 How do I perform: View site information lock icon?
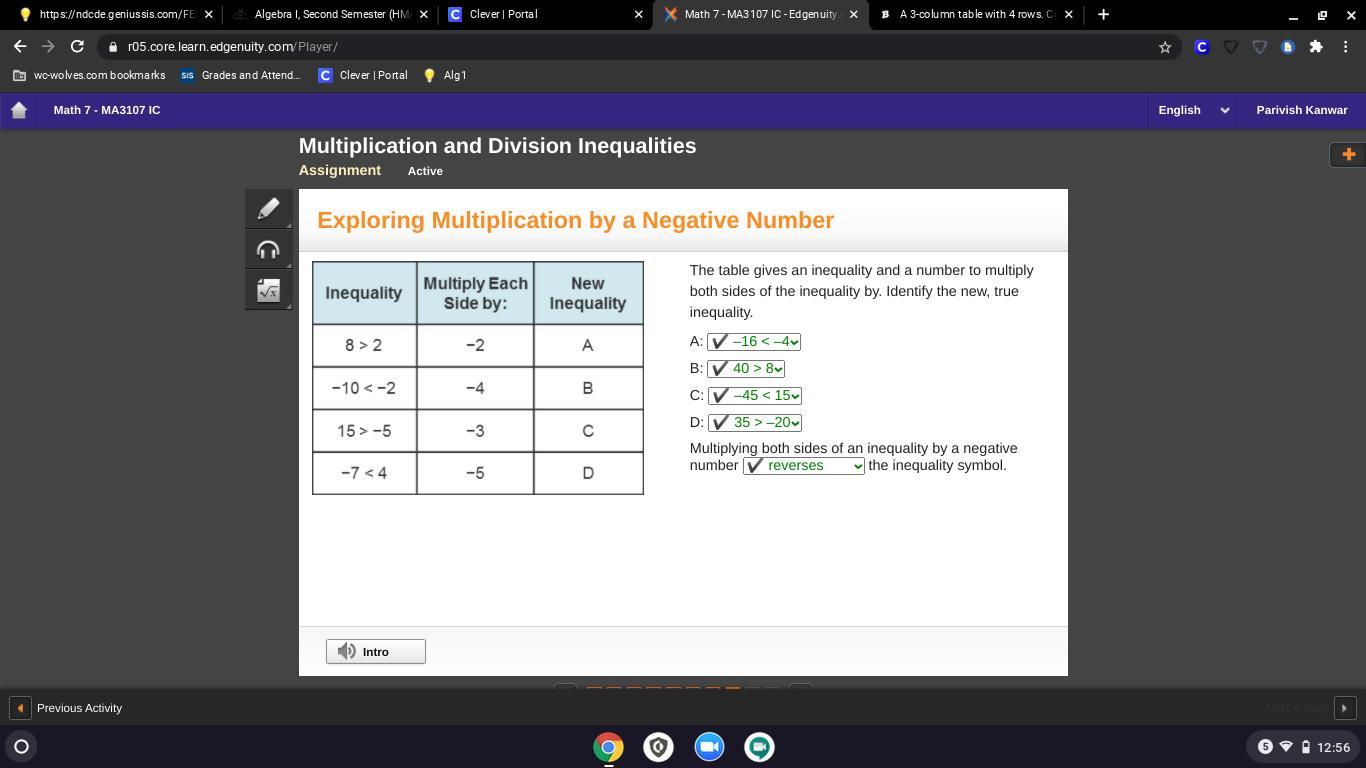coord(112,47)
